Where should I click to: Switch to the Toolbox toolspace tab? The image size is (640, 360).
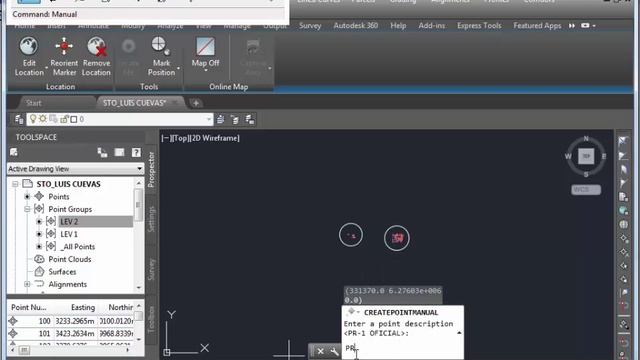(151, 319)
